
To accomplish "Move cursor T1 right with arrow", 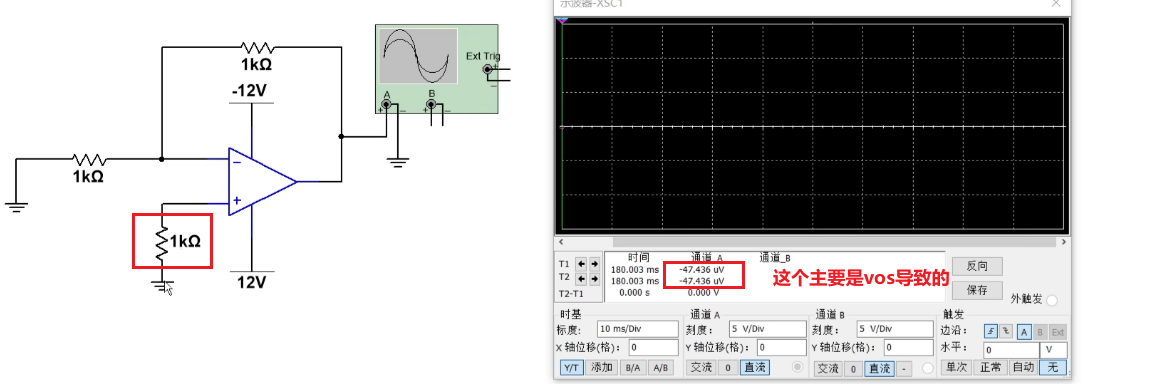I will point(594,264).
